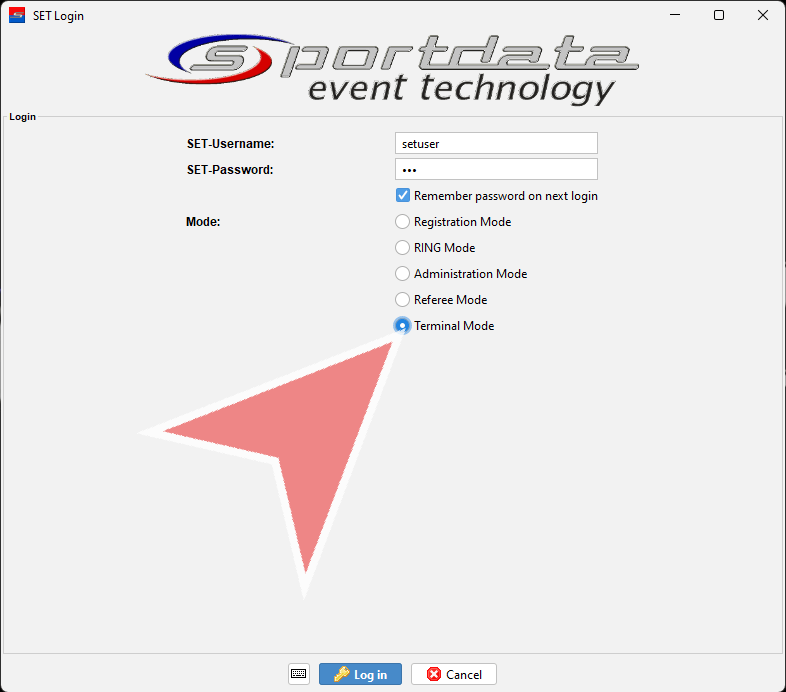Viewport: 786px width, 692px height.
Task: Click the SET-Username label
Action: pos(231,144)
